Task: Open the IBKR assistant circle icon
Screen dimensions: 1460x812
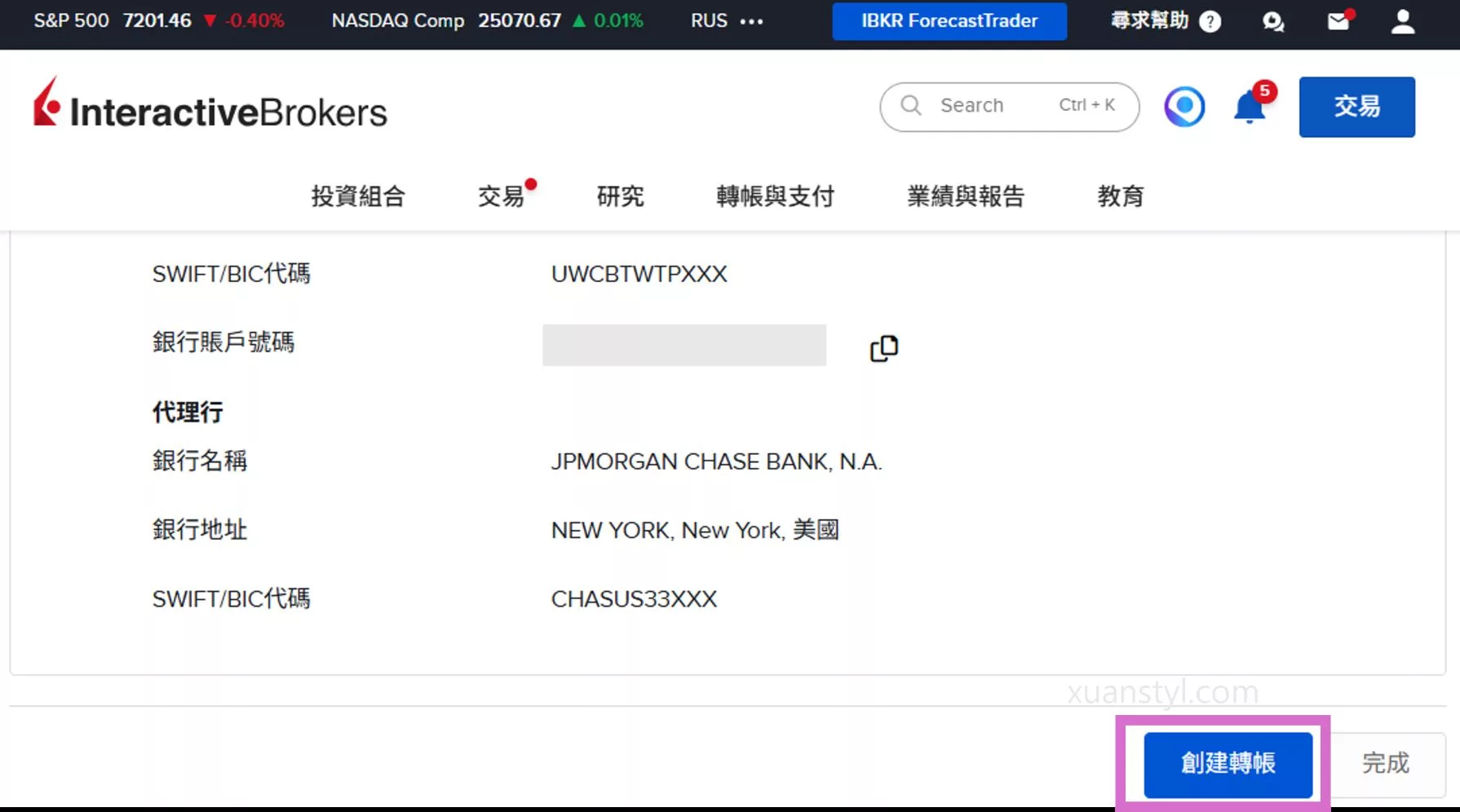Action: pos(1184,106)
